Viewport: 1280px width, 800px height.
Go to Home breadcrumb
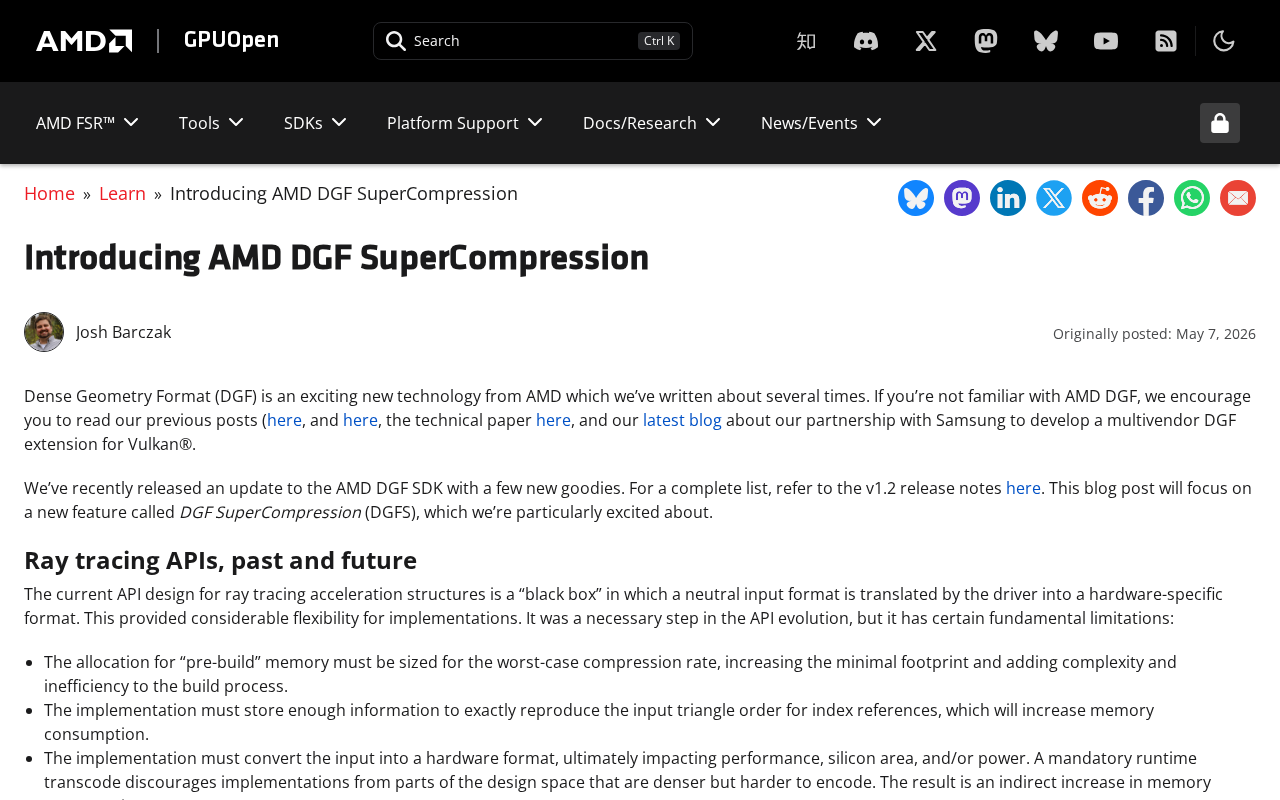coord(49,193)
